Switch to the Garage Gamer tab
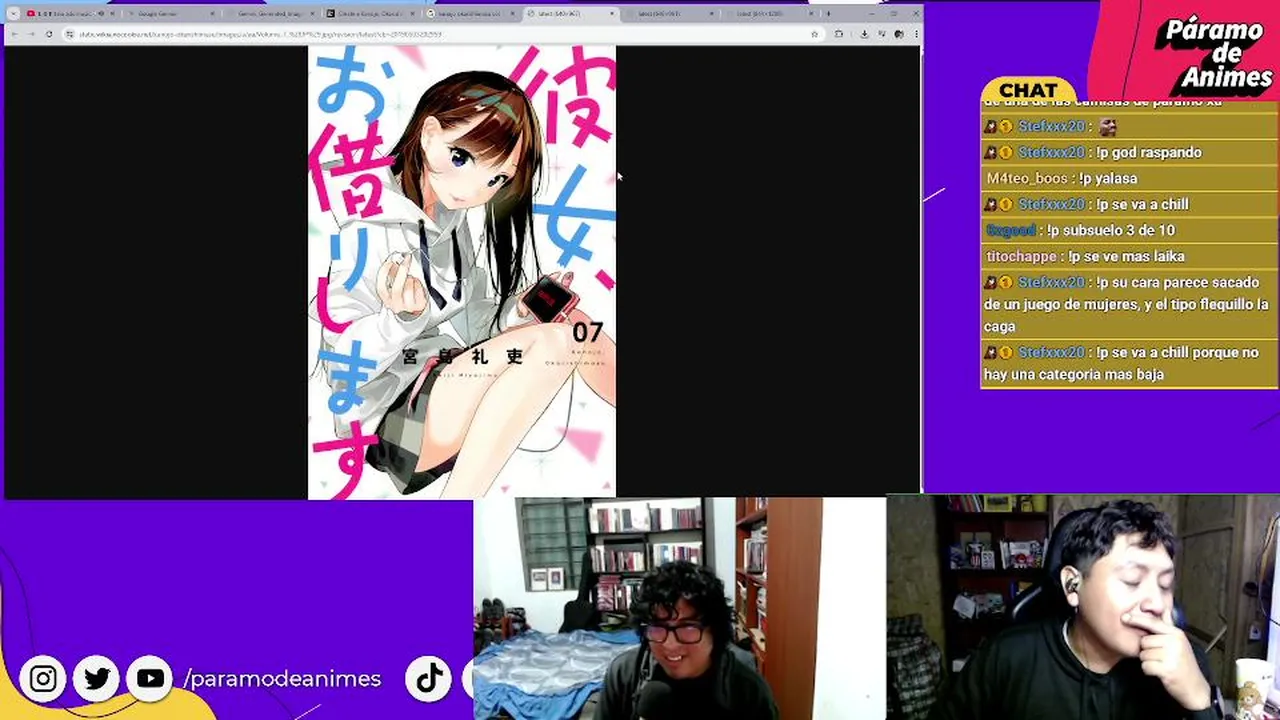 click(170, 14)
